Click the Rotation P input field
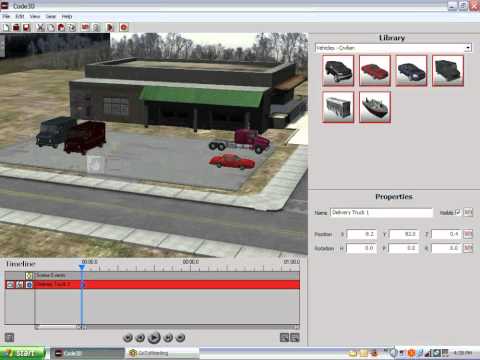The image size is (480, 360). point(404,248)
